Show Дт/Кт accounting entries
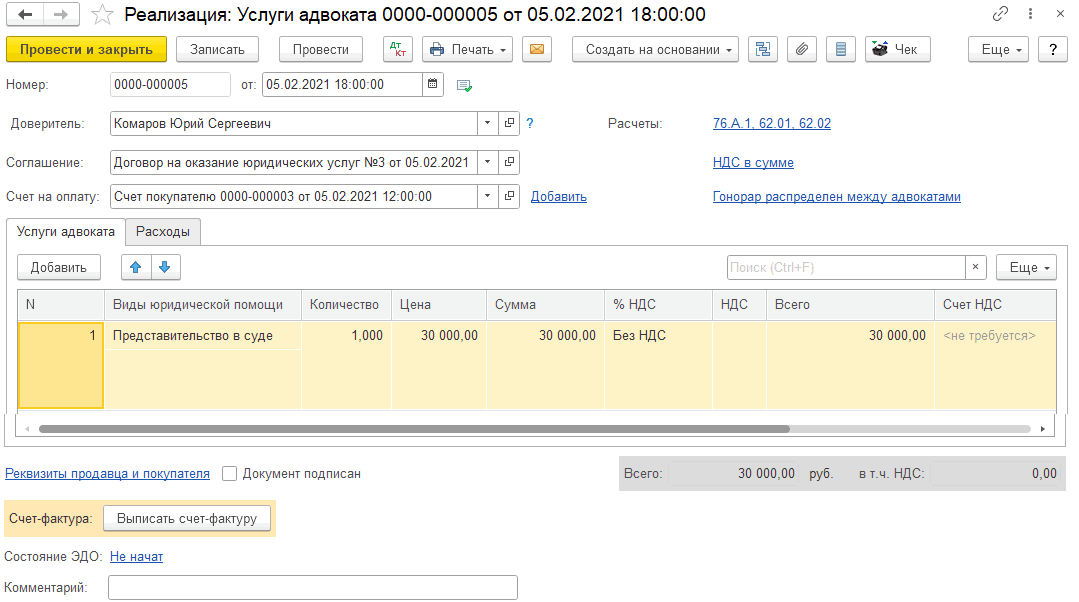 click(x=397, y=49)
